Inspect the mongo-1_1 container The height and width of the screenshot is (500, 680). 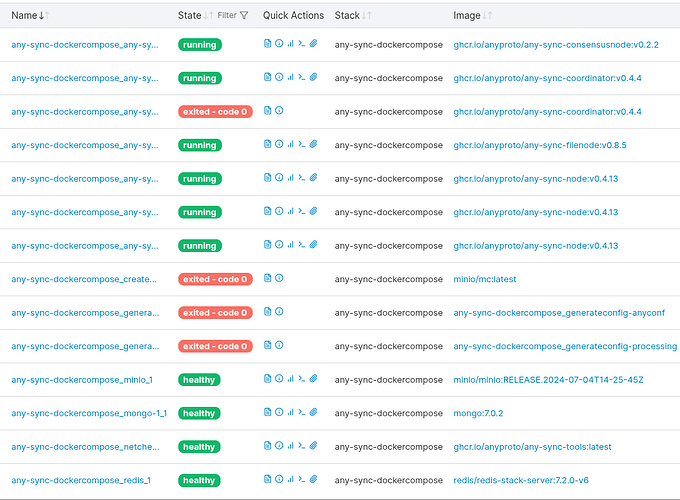point(279,412)
